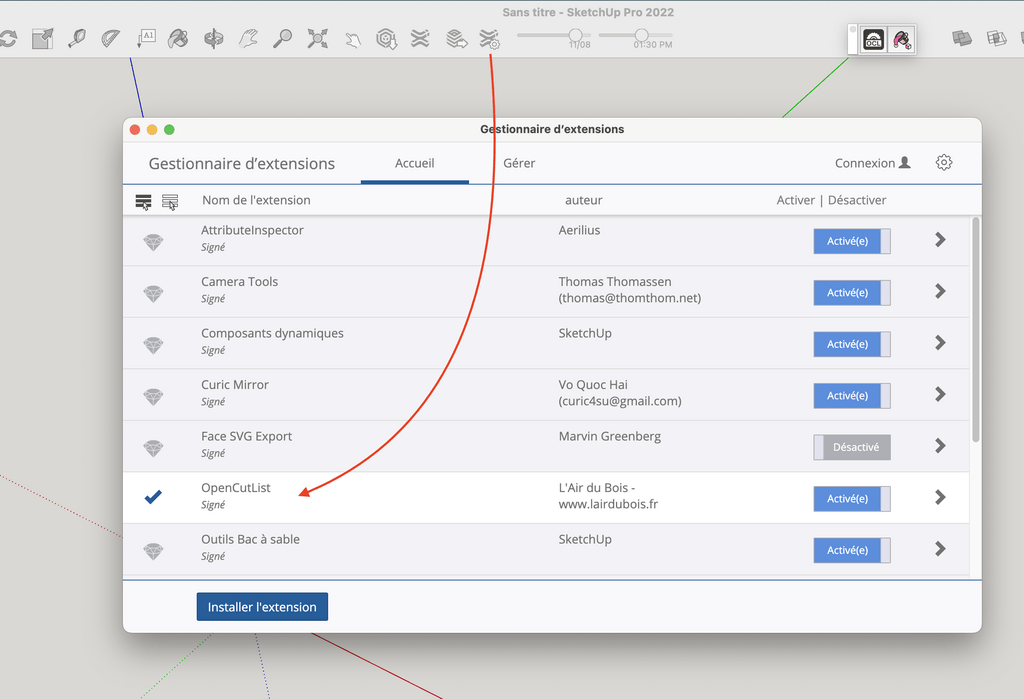This screenshot has width=1024, height=699.
Task: Select the Paint Bucket tool
Action: (x=178, y=39)
